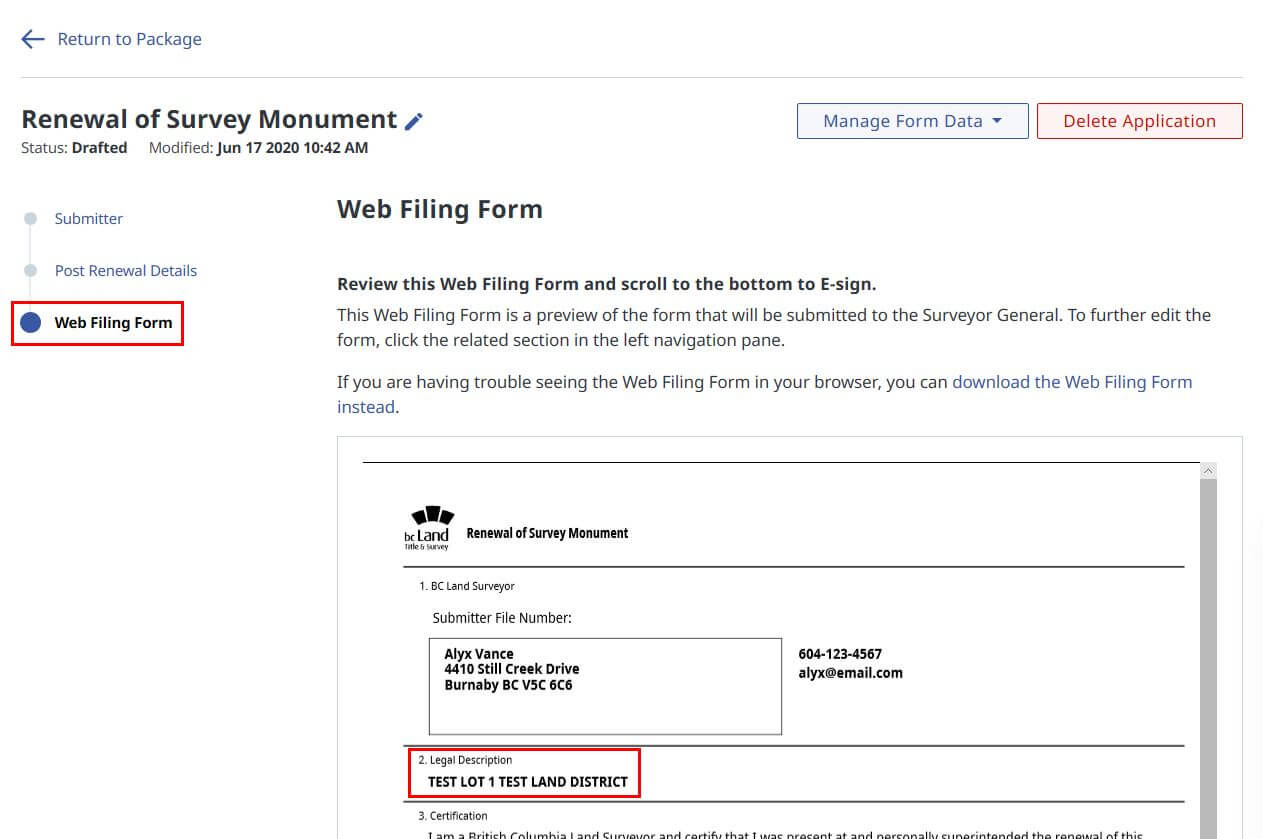
Task: Click the TEST LOT 1 legal description text
Action: (x=528, y=782)
